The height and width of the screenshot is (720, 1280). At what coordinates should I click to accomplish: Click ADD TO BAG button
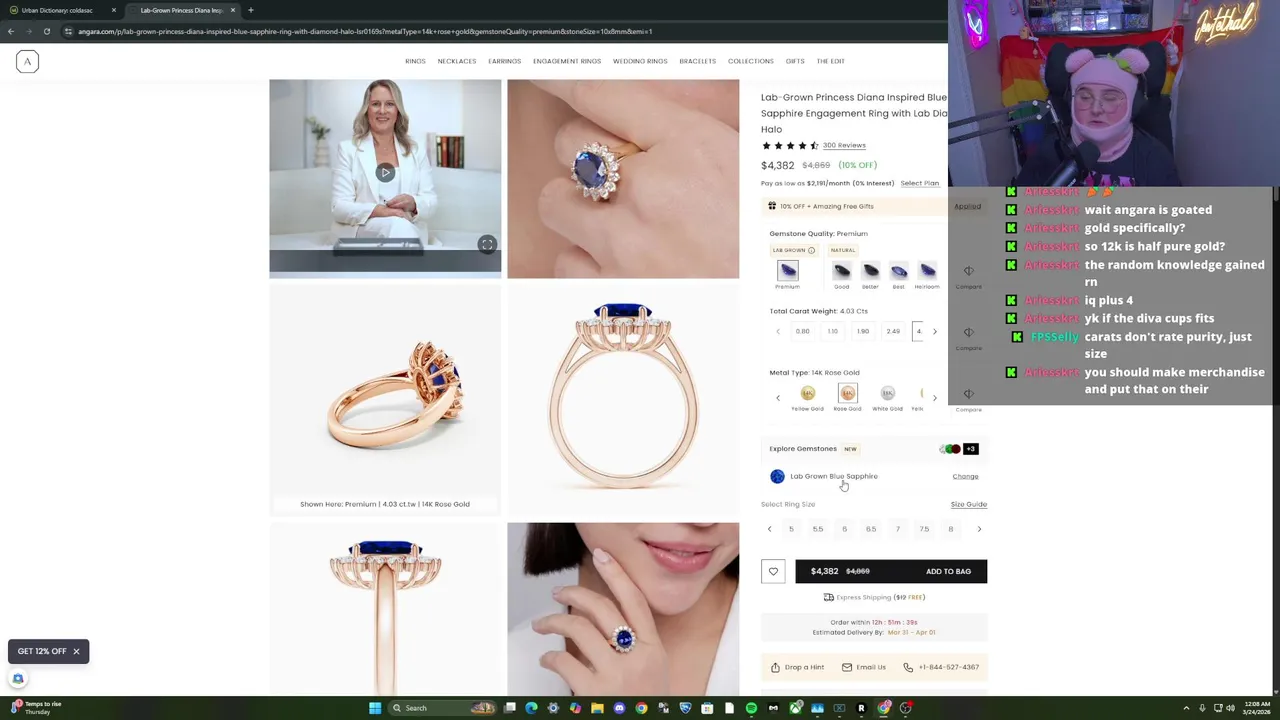891,571
